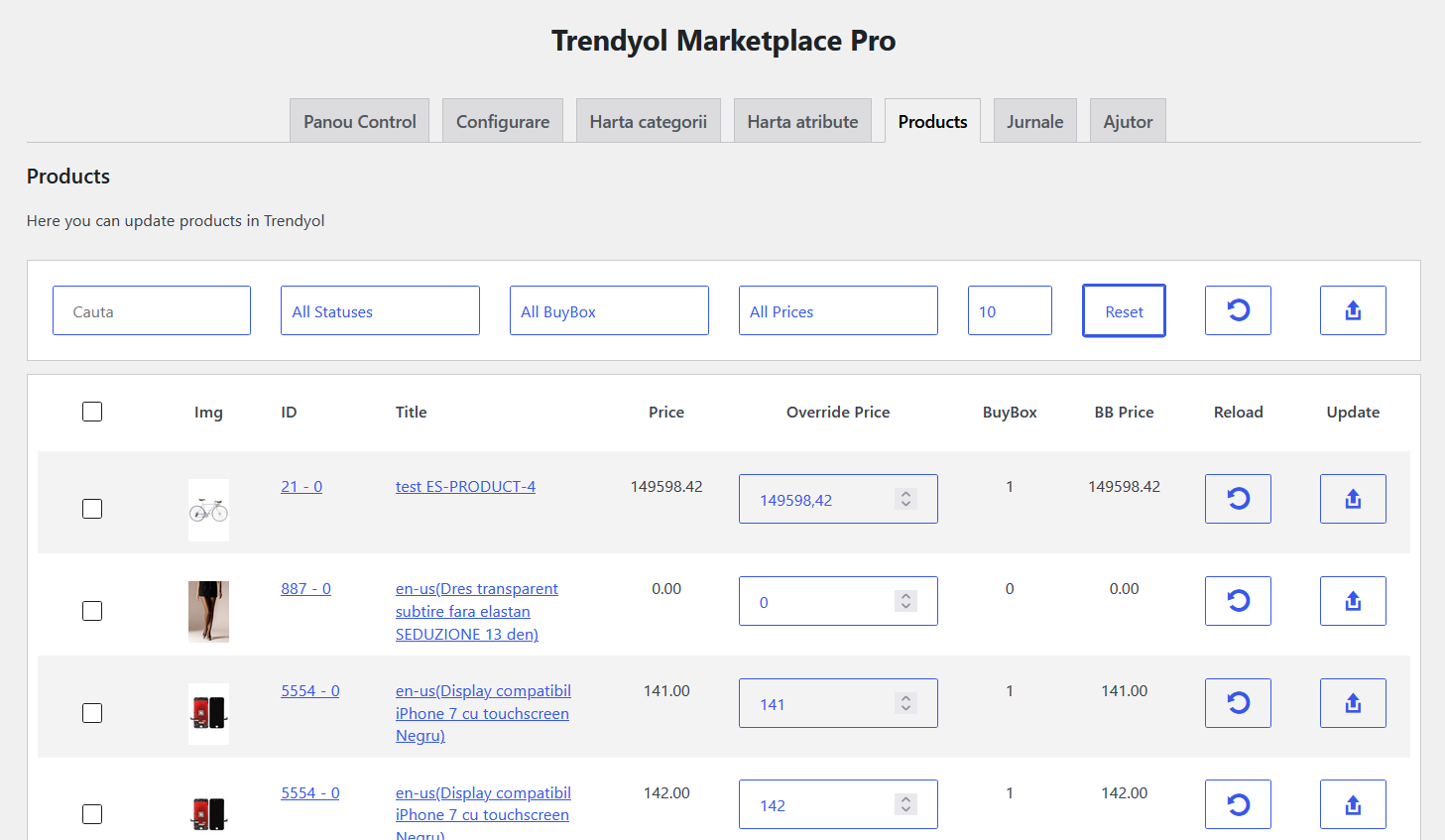The image size is (1445, 840).
Task: Open the All Statuses dropdown
Action: point(380,310)
